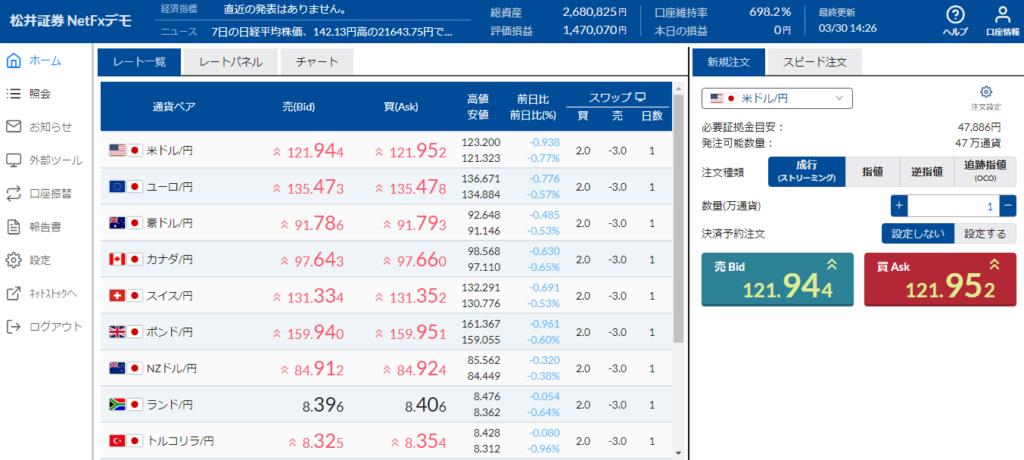Click scrollbar up arrow of rate list
The height and width of the screenshot is (460, 1024).
click(678, 88)
